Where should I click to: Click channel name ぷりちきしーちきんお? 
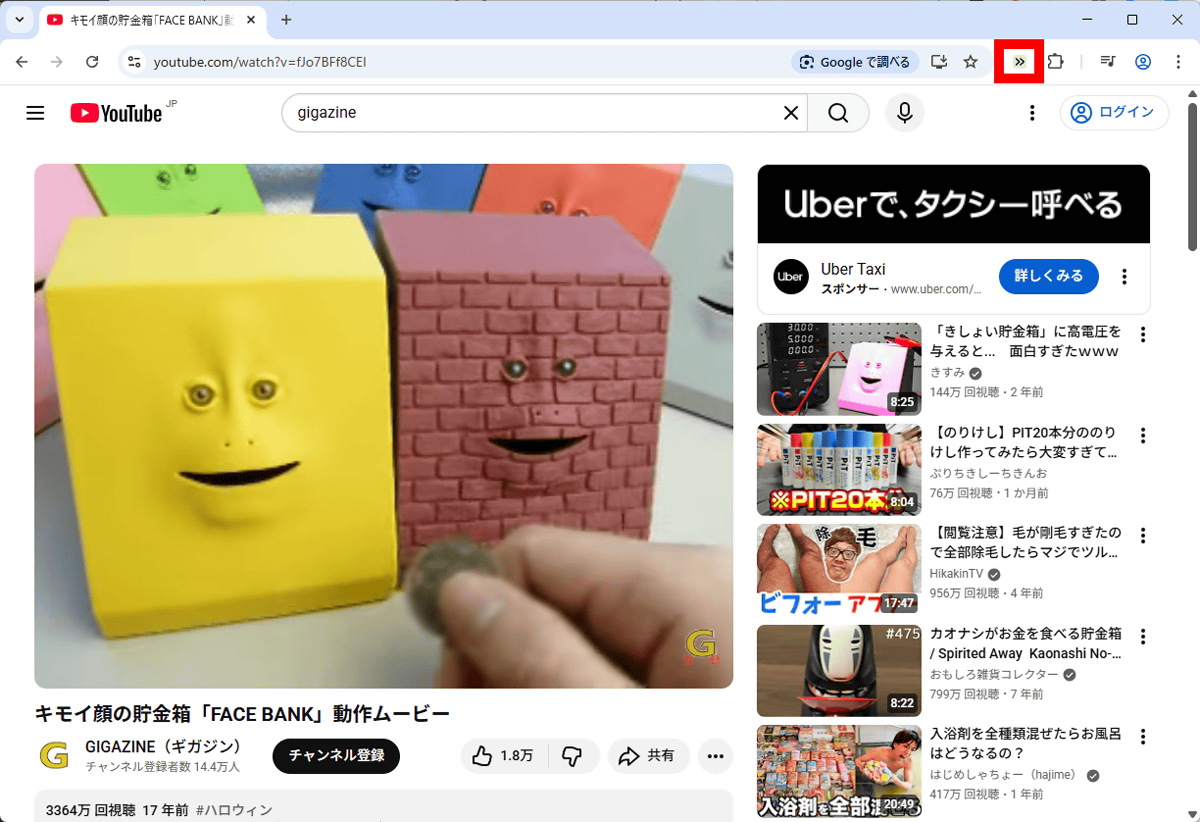988,473
